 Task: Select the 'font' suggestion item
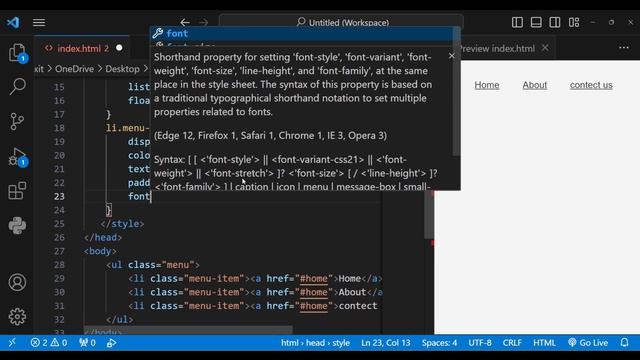(x=302, y=33)
